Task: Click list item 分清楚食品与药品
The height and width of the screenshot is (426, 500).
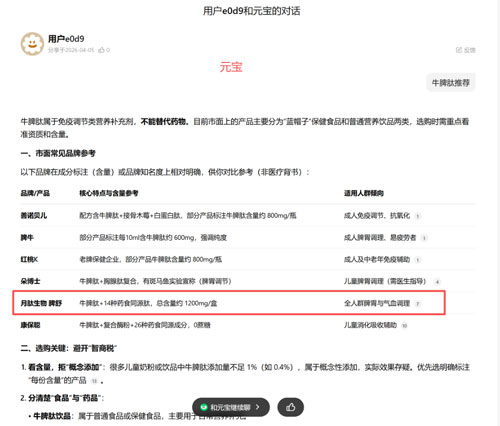Action: (x=62, y=398)
